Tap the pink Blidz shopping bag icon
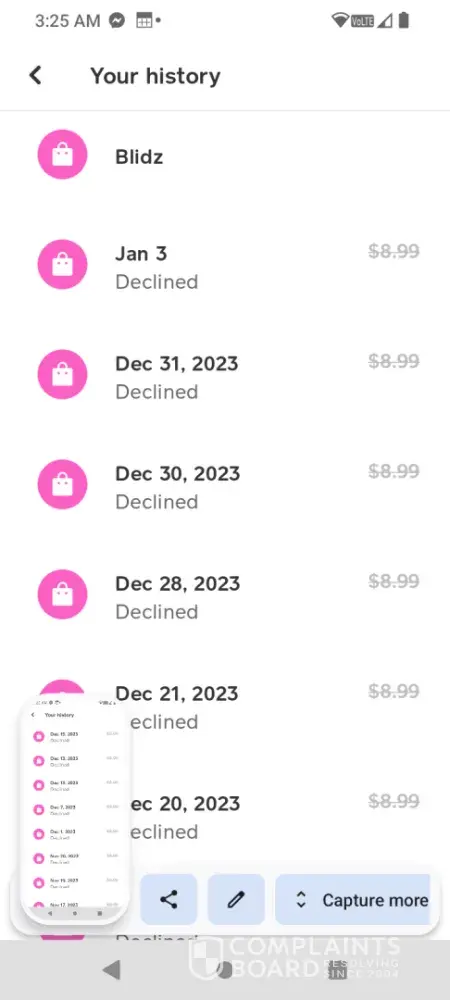Image resolution: width=450 pixels, height=1000 pixels. [62, 154]
